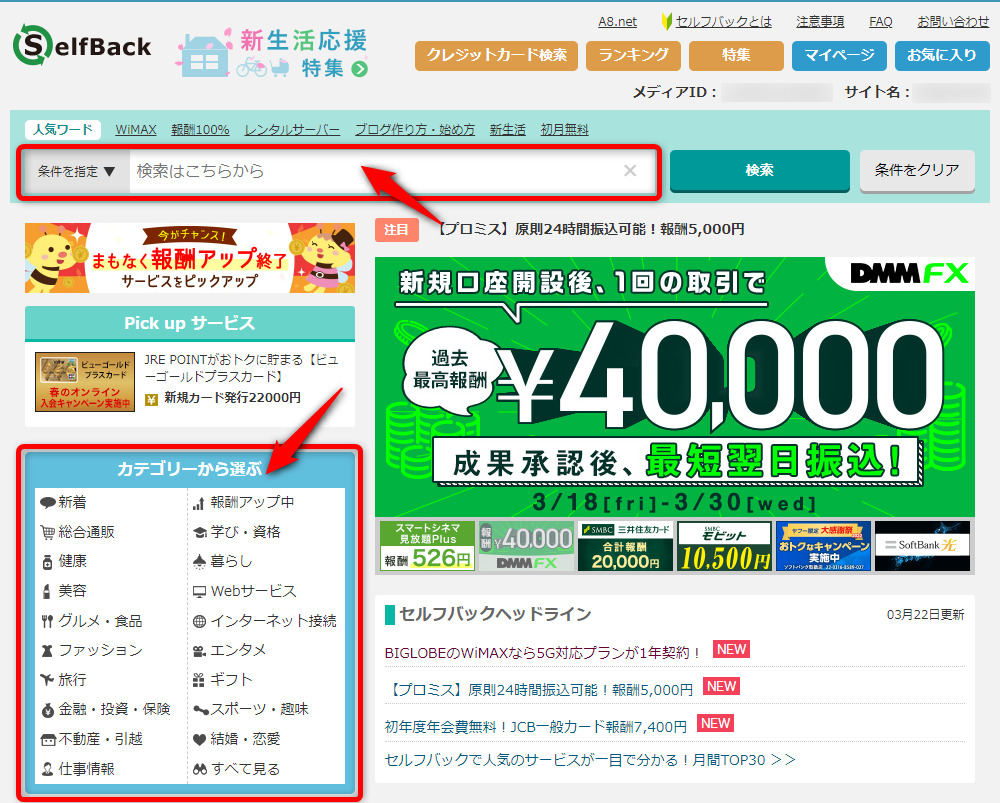Select the 報酬100% popular keyword
This screenshot has width=1000, height=803.
click(200, 129)
